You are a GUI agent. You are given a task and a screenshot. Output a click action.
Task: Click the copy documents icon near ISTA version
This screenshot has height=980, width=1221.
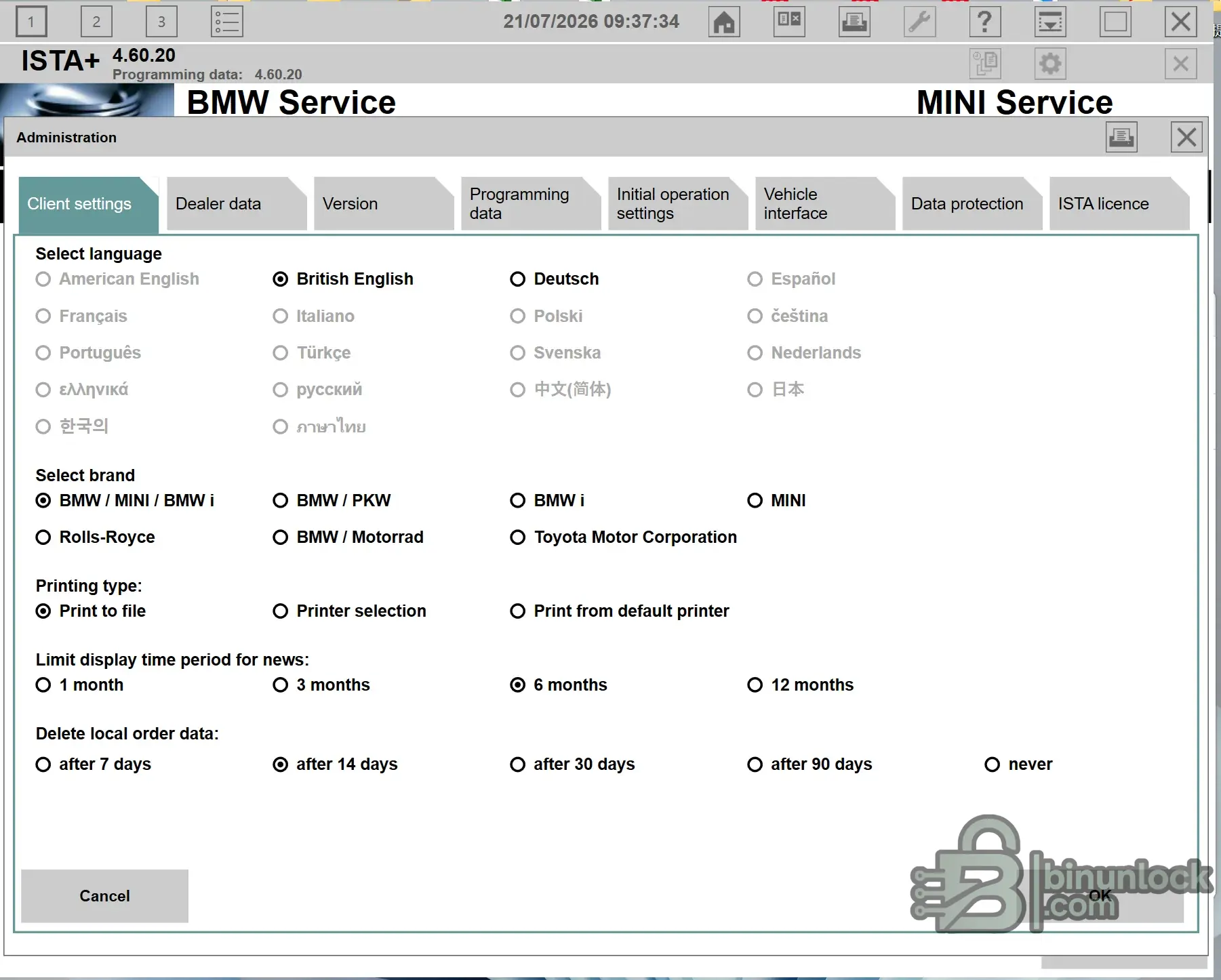coord(985,64)
